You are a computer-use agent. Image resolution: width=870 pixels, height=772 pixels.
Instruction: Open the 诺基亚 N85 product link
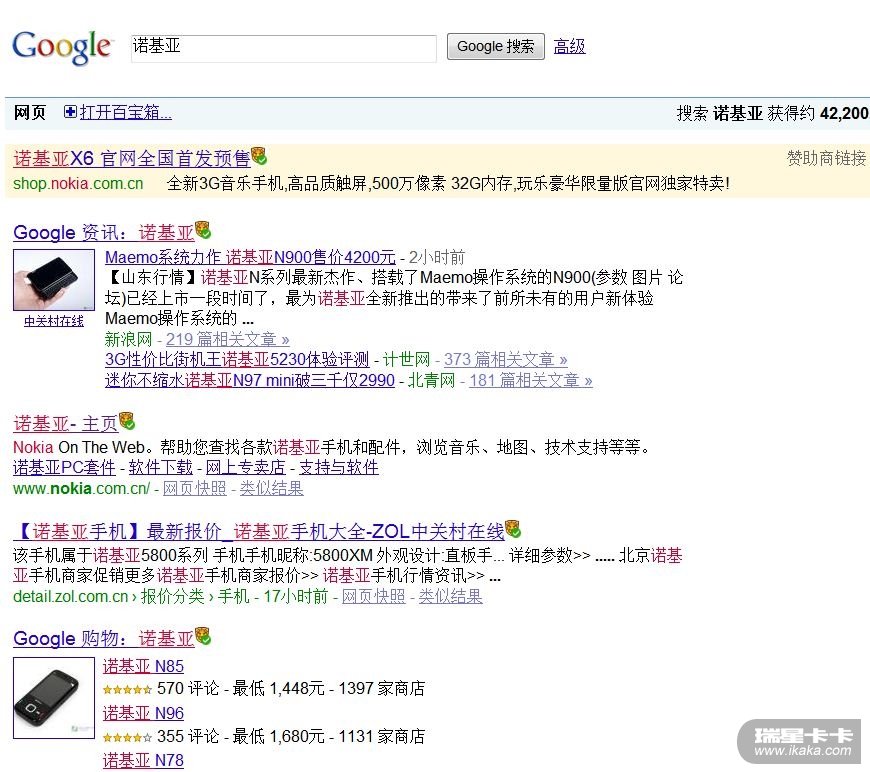pos(143,666)
